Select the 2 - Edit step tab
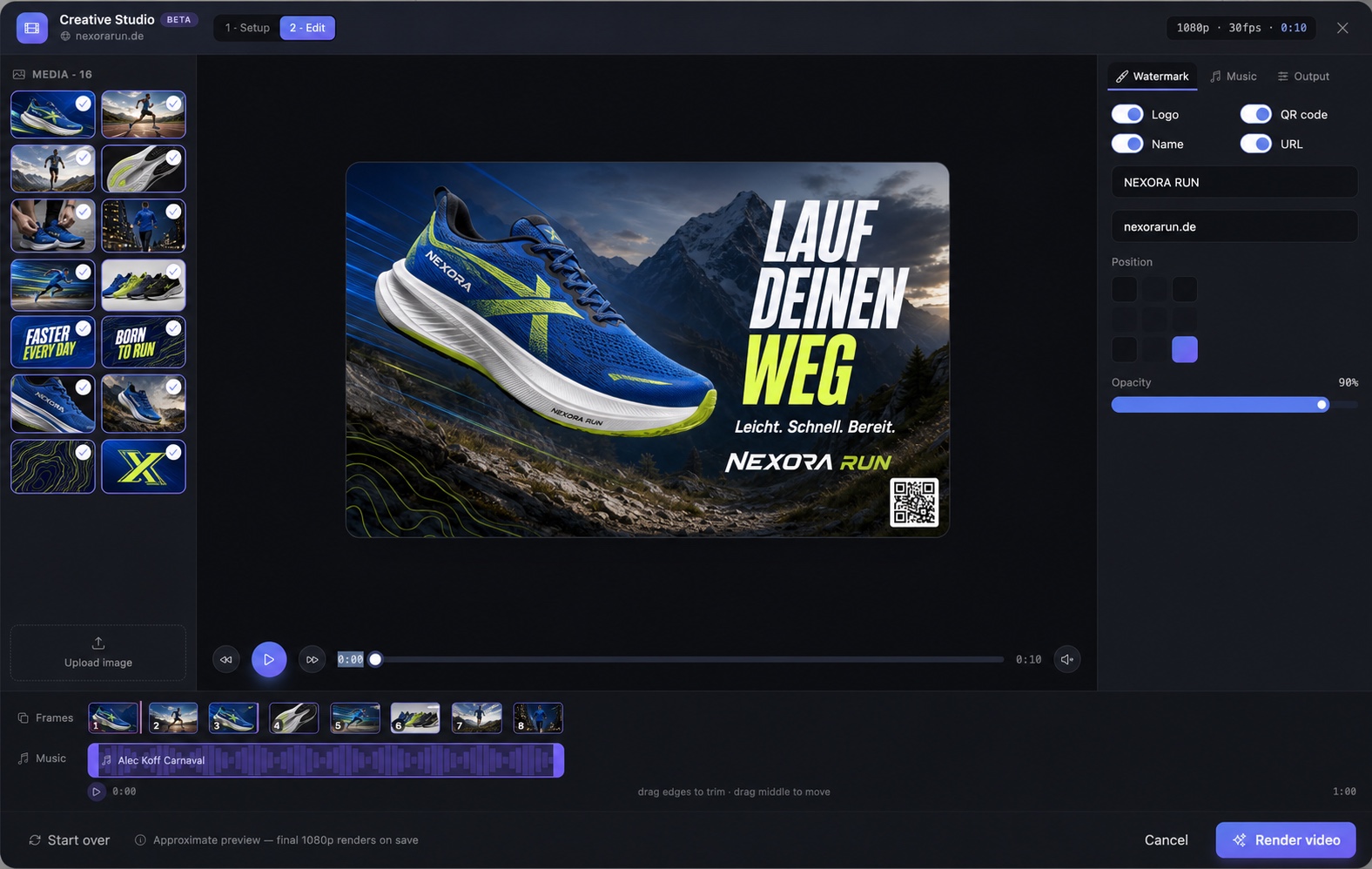This screenshot has height=869, width=1372. pos(307,28)
